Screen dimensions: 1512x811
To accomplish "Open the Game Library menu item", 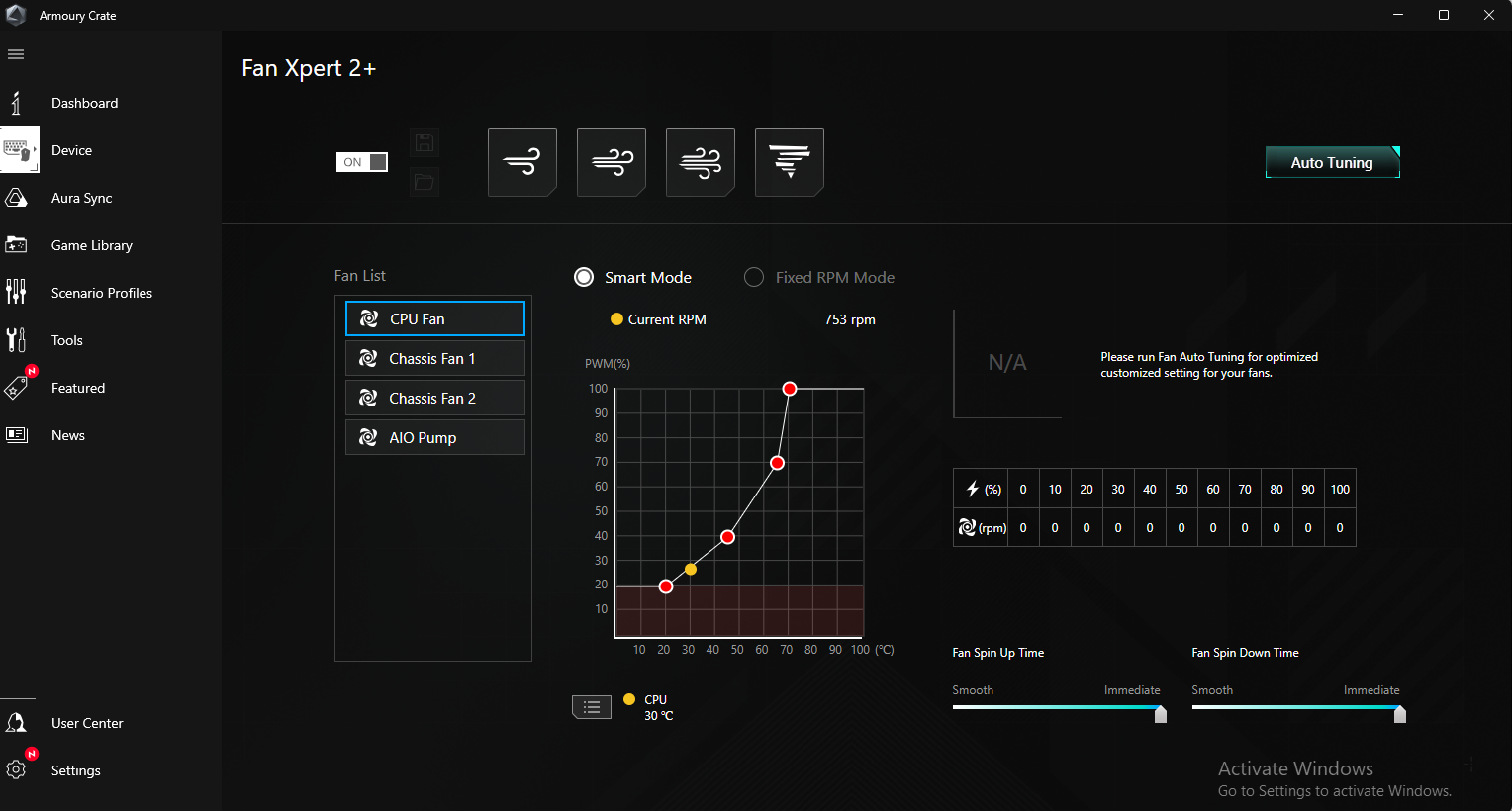I will [92, 245].
